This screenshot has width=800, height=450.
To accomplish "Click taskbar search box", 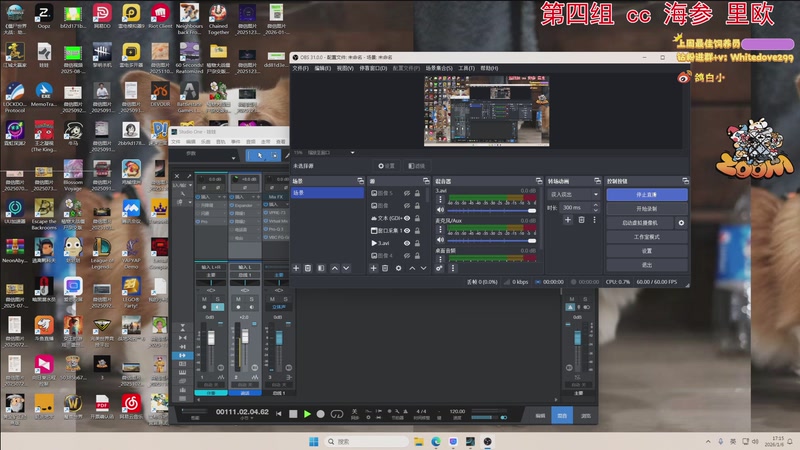I will coord(366,441).
